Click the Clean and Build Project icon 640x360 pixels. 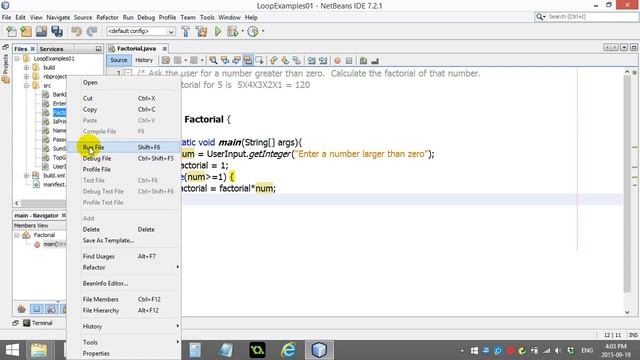[202, 31]
